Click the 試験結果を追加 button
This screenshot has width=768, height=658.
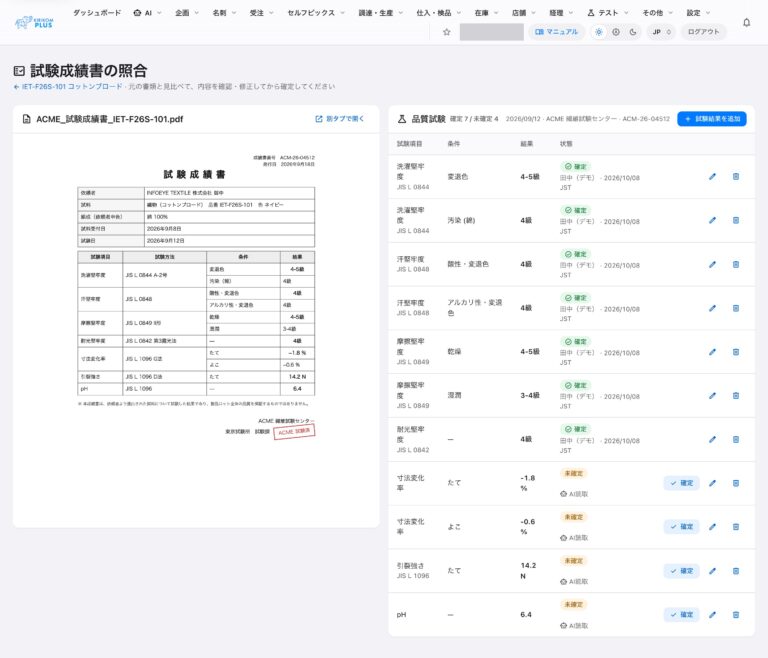[x=712, y=119]
